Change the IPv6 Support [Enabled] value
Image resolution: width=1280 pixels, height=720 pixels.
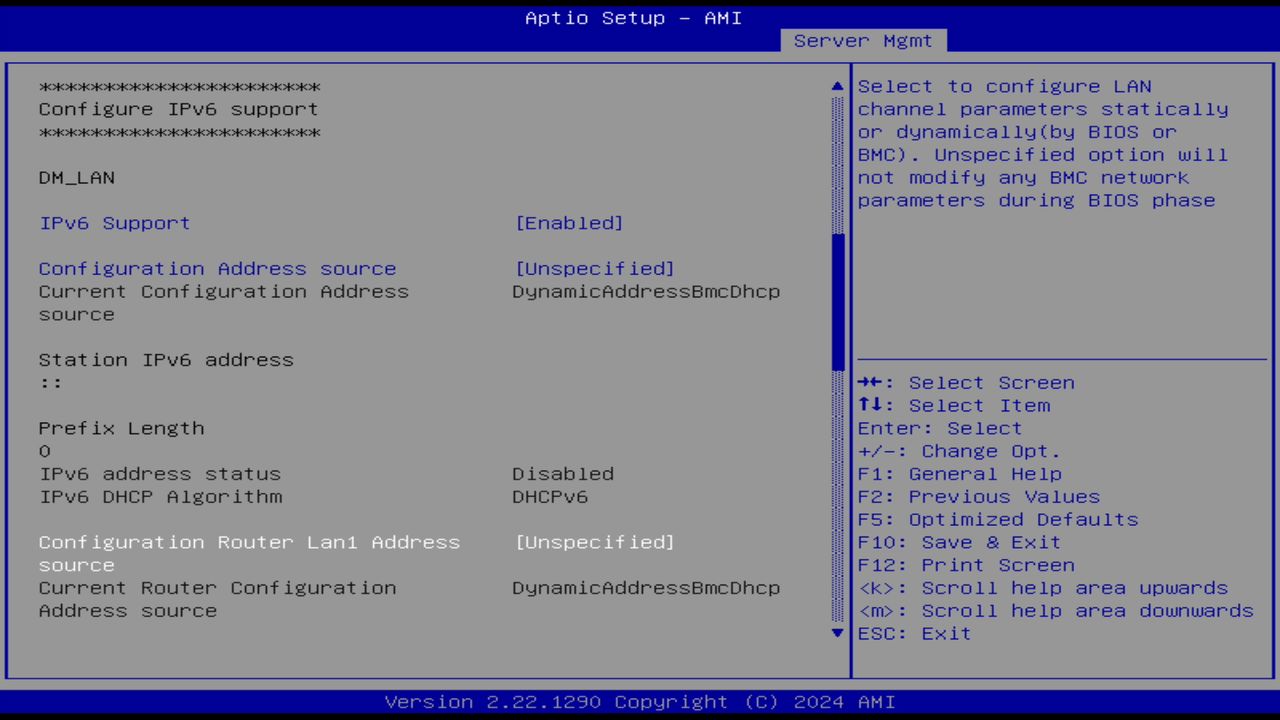[x=569, y=223]
